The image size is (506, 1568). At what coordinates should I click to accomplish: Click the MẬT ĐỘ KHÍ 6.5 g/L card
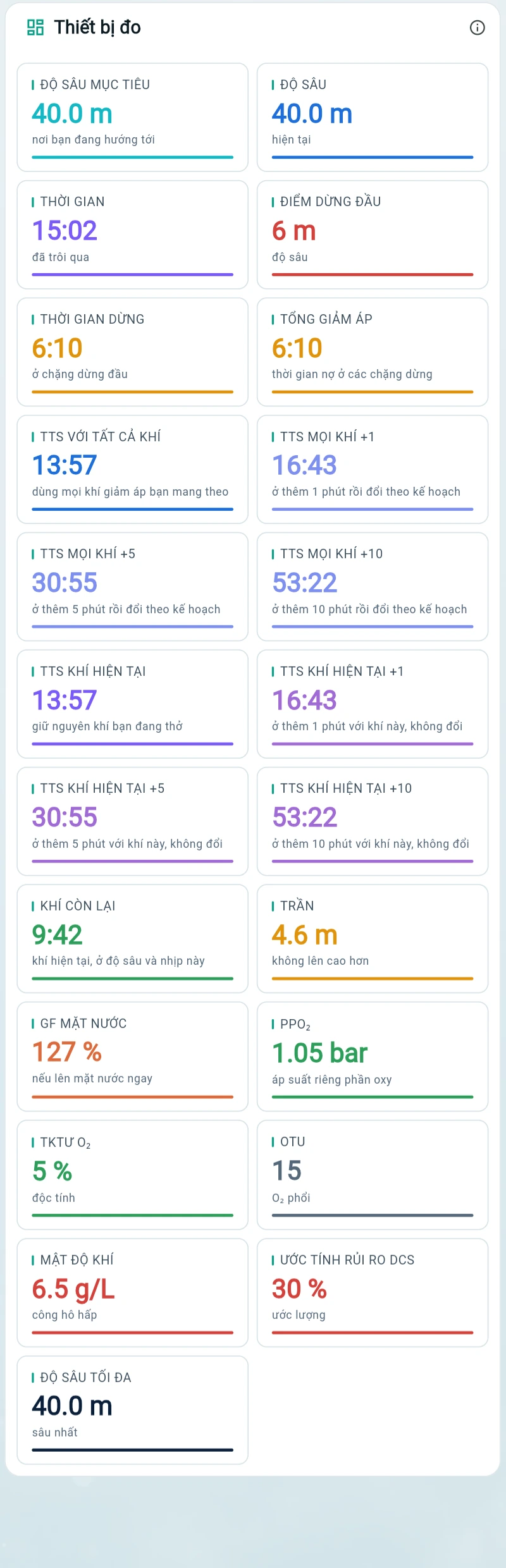tap(133, 1292)
